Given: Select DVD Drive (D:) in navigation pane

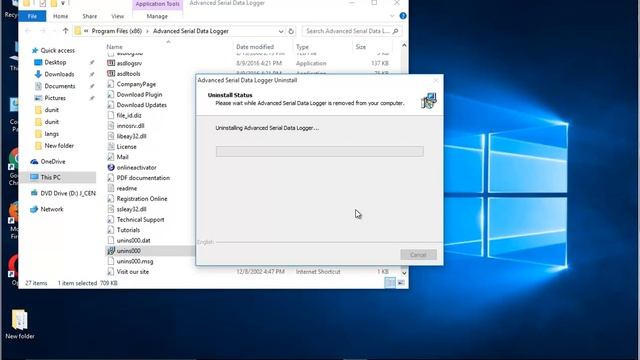Looking at the screenshot, I should 68,193.
